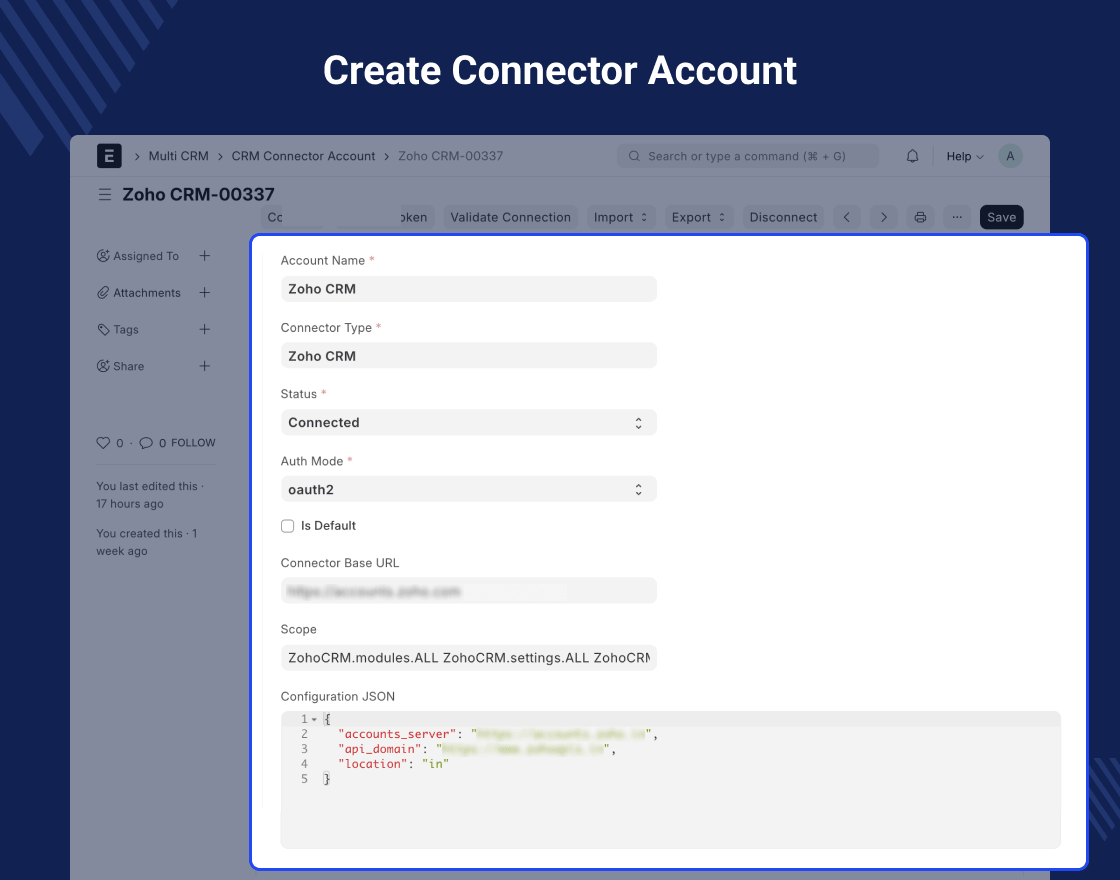Toggle the sidebar hamburger icon
Viewport: 1120px width, 880px height.
105,195
